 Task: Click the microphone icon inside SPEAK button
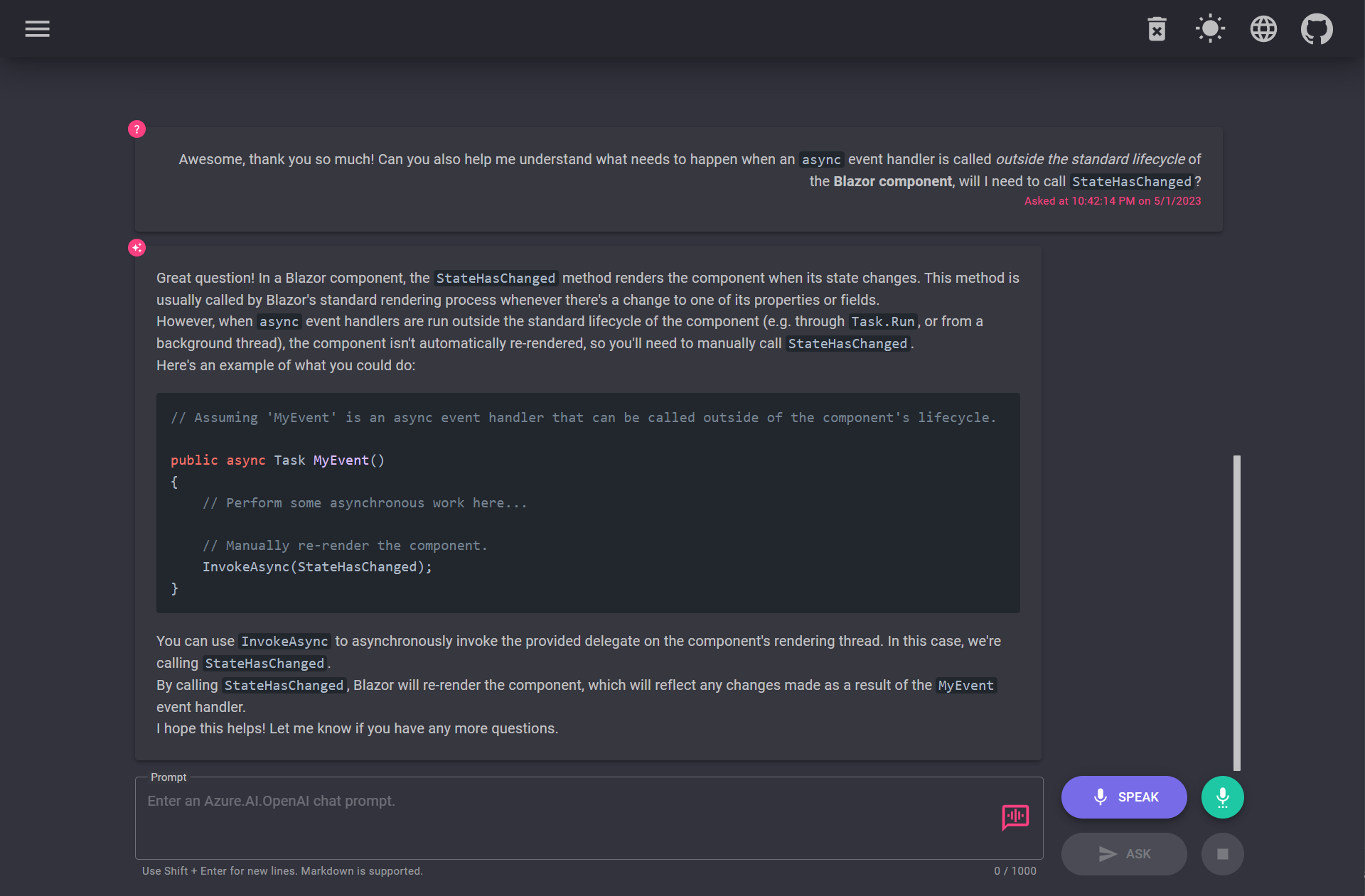pos(1100,797)
